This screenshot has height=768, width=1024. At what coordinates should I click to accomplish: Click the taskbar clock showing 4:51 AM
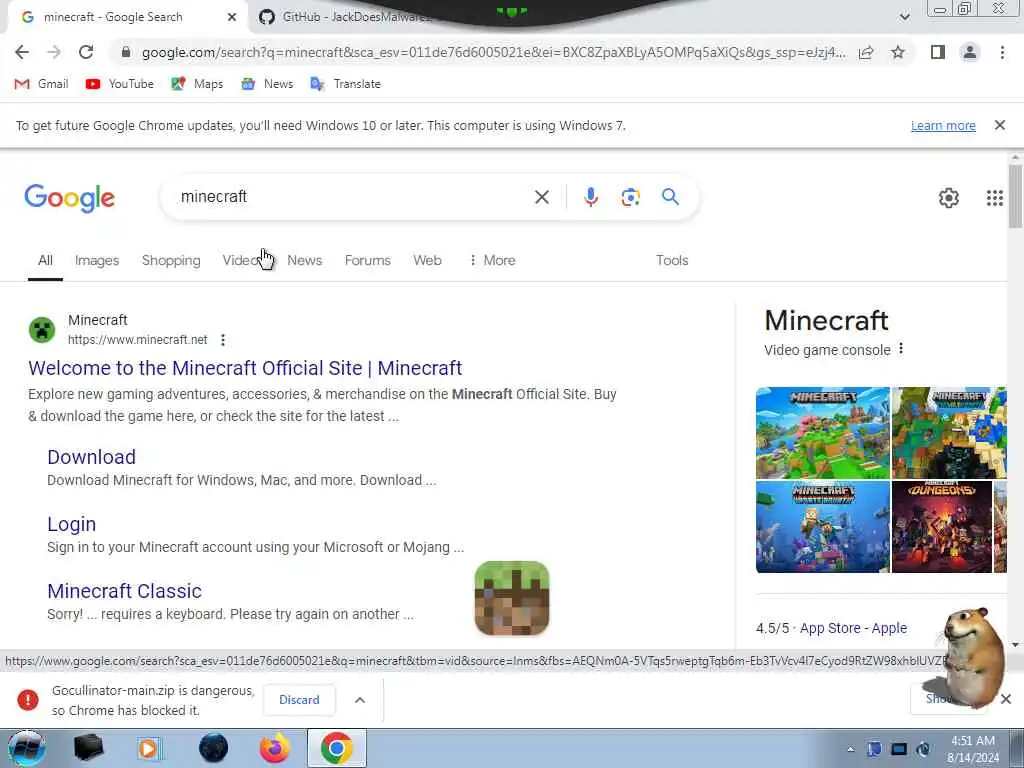(972, 749)
